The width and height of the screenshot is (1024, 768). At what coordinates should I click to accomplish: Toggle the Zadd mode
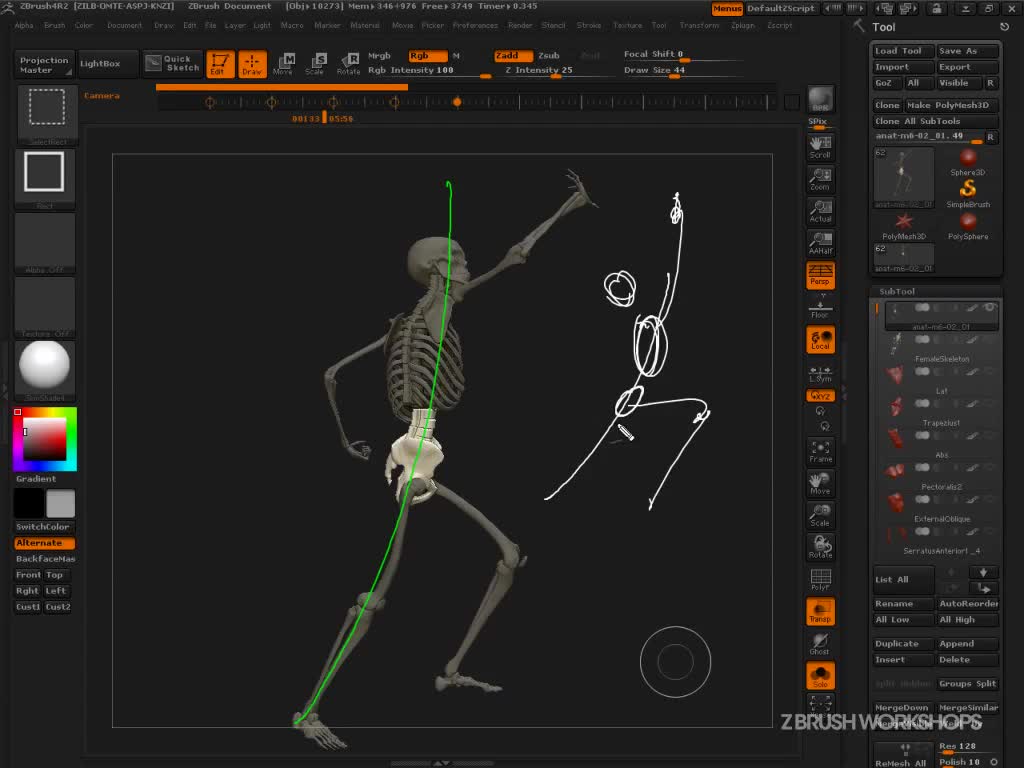click(512, 56)
